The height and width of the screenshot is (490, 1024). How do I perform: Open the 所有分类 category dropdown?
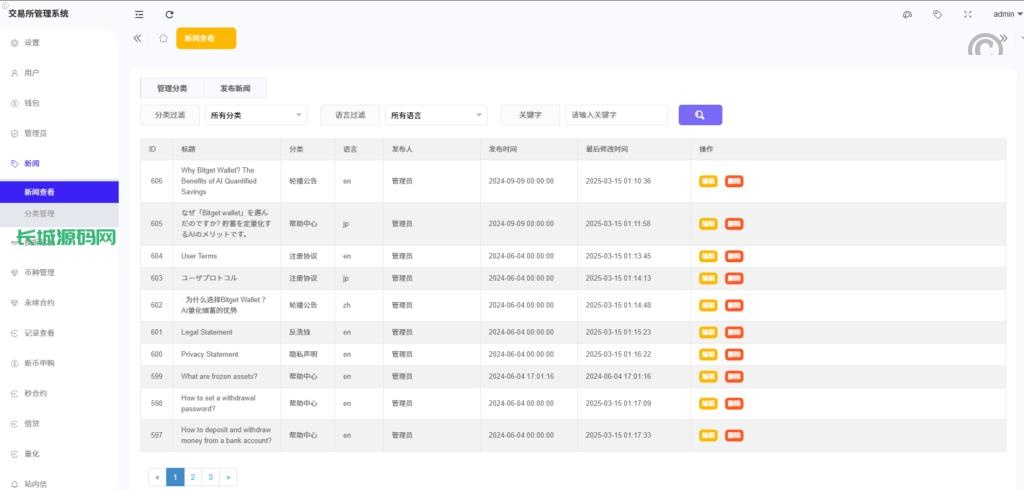click(256, 115)
